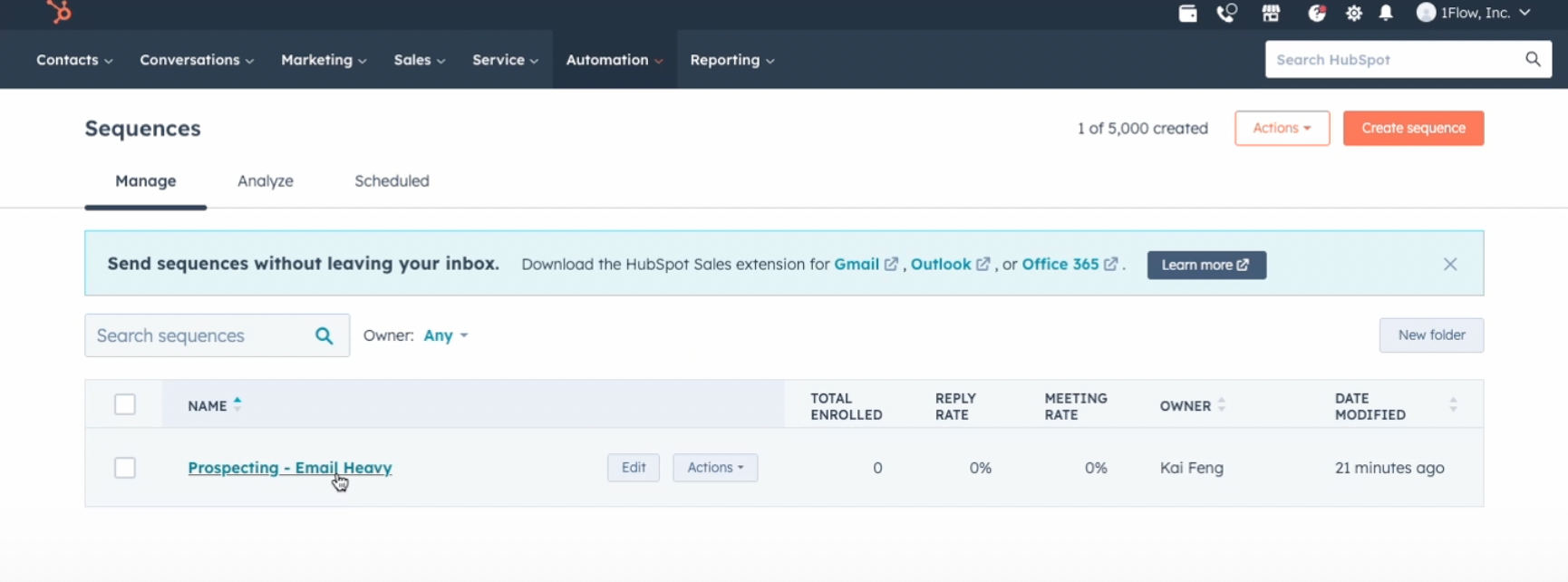Expand the Reporting menu
The image size is (1568, 582).
coord(732,60)
